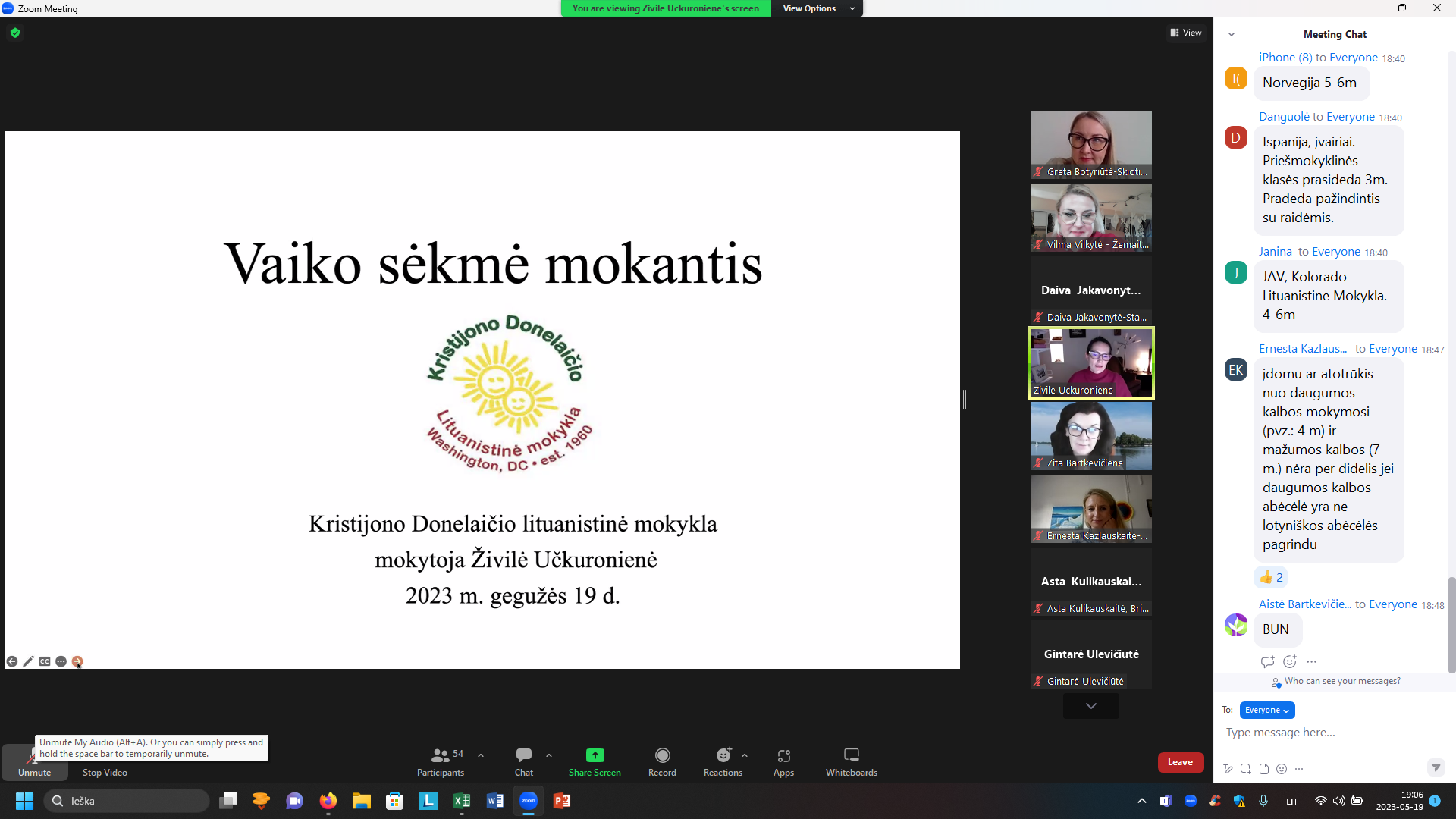Screen dimensions: 1456x819
Task: Select Vilma Vilkytė video thumbnail
Action: pos(1091,218)
